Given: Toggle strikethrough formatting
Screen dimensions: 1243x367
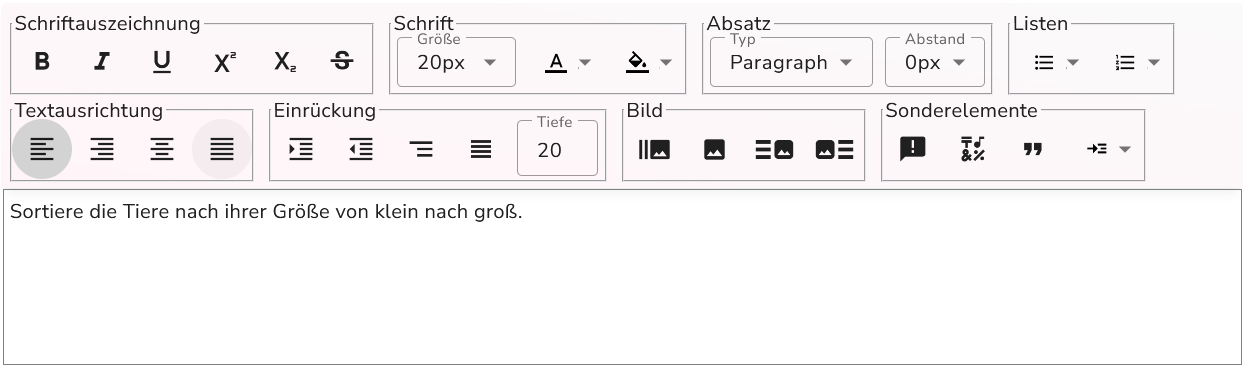Looking at the screenshot, I should [342, 62].
